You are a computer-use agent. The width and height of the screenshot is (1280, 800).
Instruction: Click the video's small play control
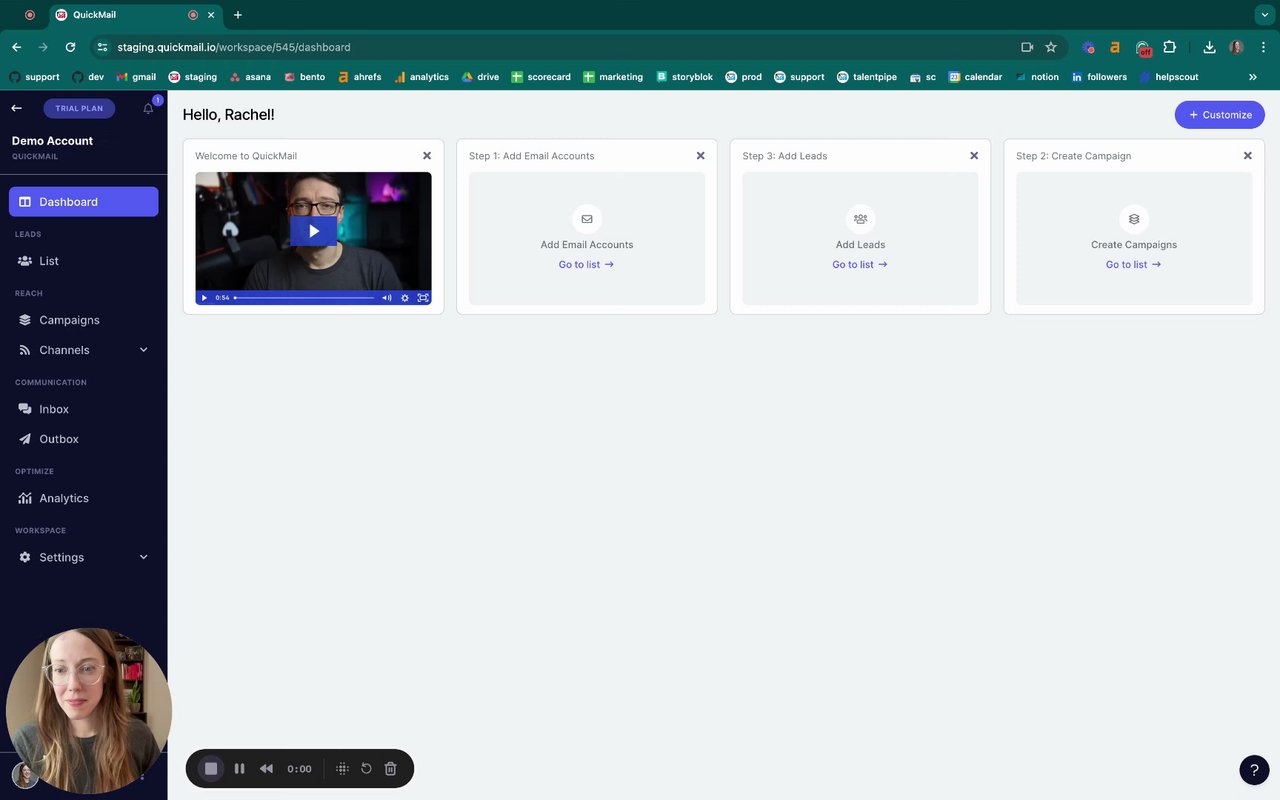(x=204, y=297)
